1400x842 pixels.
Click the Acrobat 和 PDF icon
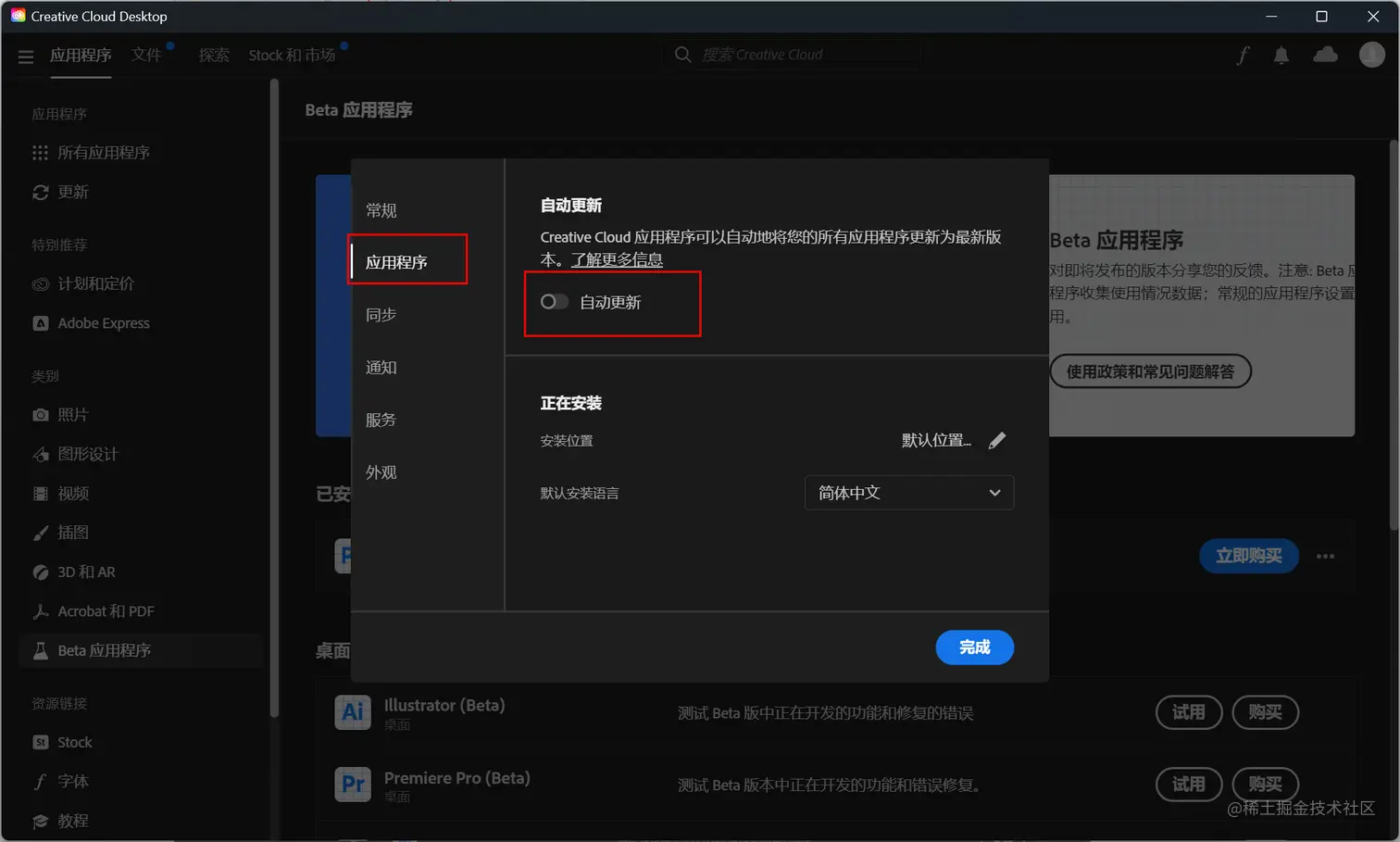tap(40, 611)
